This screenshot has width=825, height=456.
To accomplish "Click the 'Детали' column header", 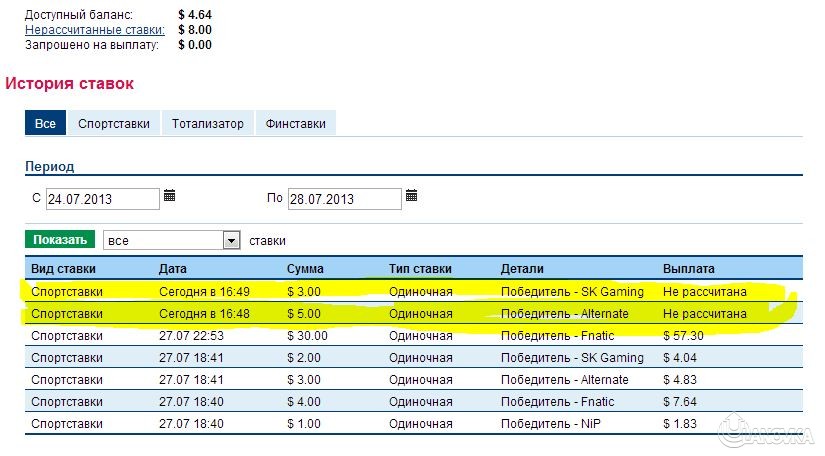I will click(522, 269).
